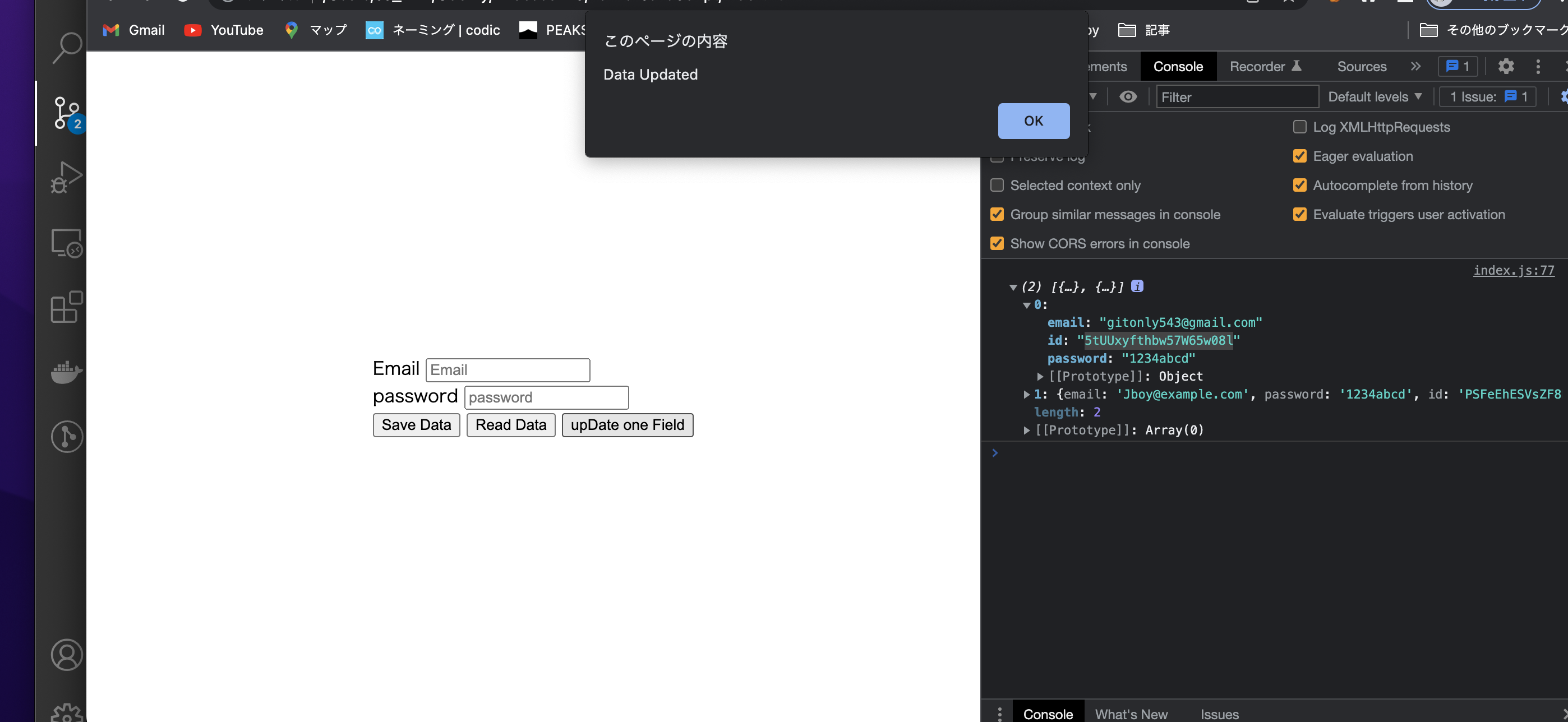This screenshot has width=1568, height=722.
Task: Click the Live expression eye icon
Action: (x=1128, y=96)
